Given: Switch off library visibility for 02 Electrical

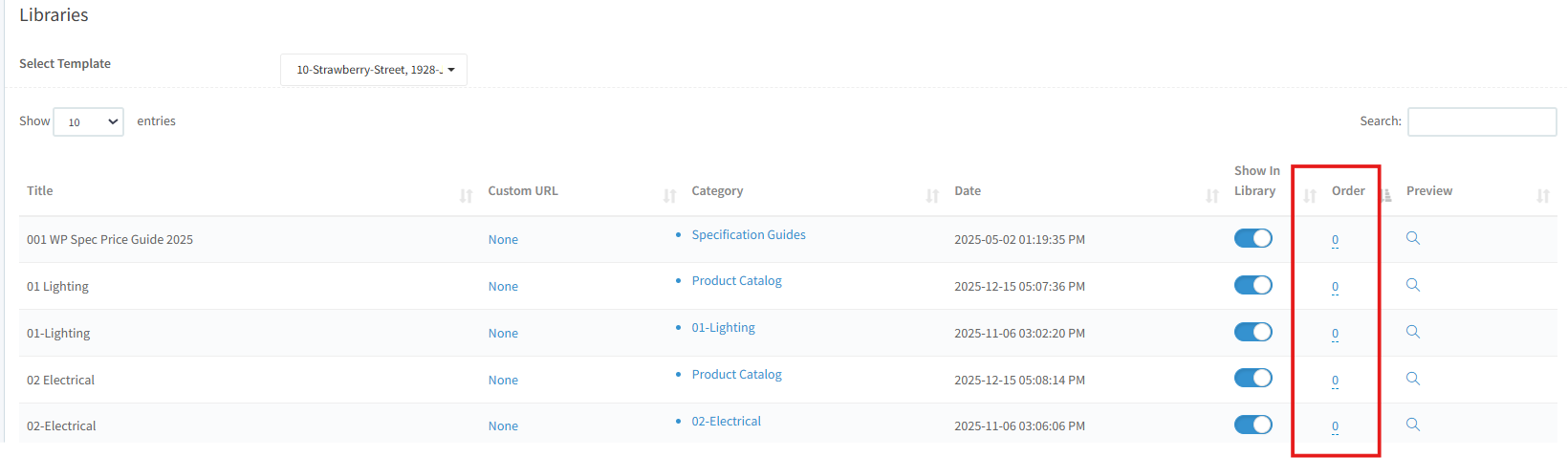Looking at the screenshot, I should pos(1252,379).
